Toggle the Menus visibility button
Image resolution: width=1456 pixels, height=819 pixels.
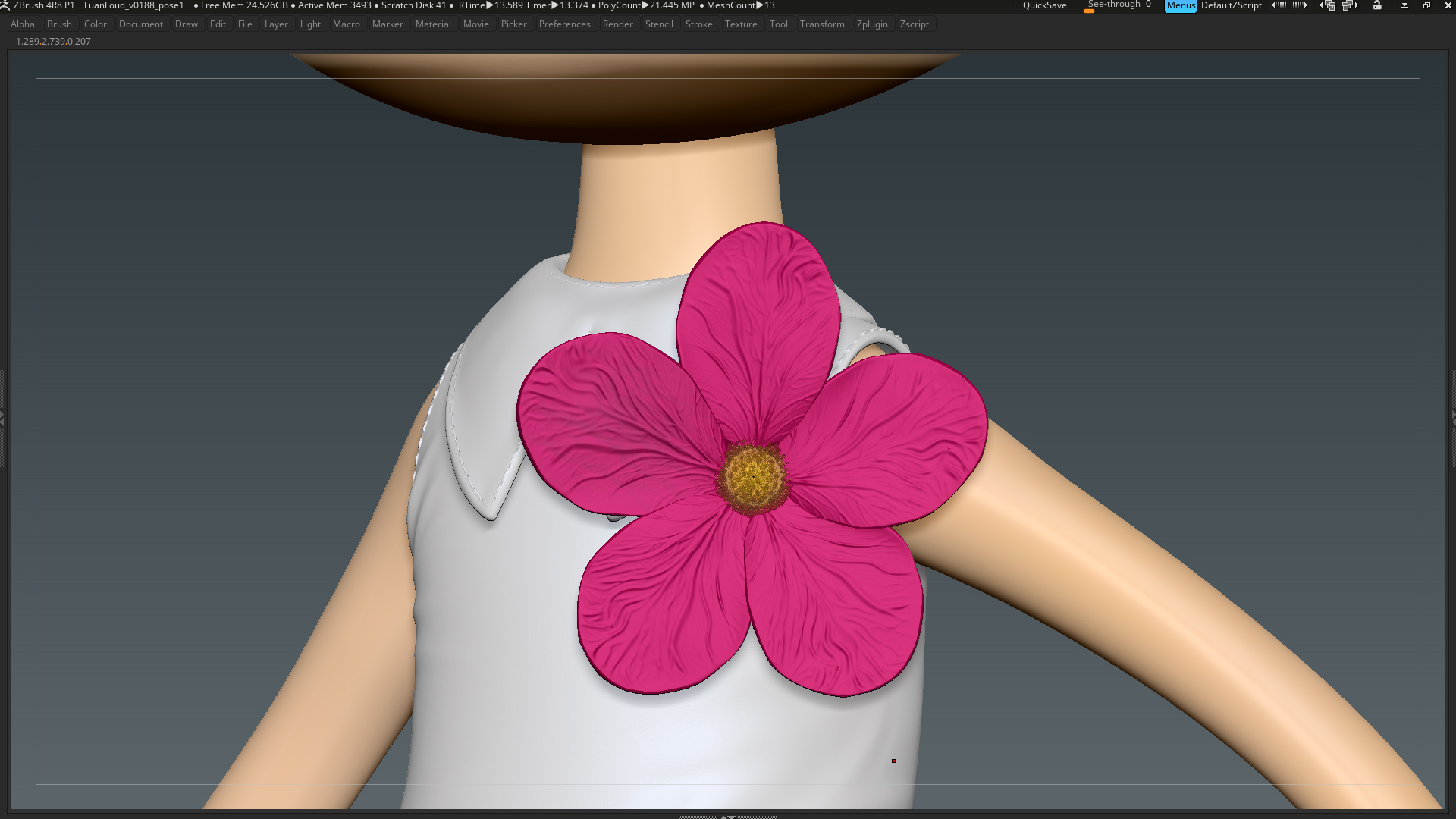point(1181,5)
